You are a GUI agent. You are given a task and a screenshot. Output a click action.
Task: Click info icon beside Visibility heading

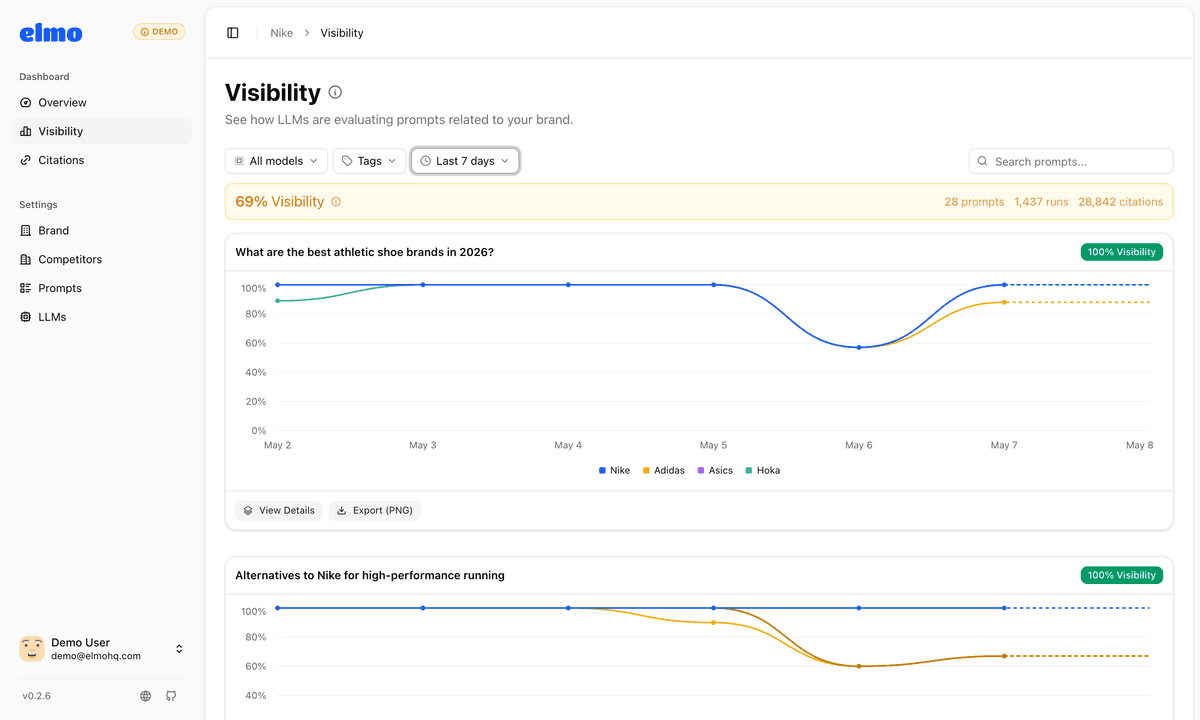click(335, 92)
